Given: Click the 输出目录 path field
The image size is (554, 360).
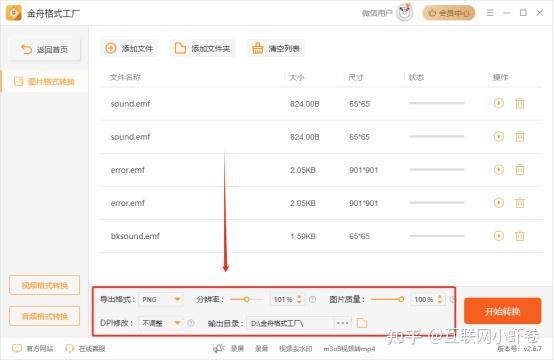Looking at the screenshot, I should coord(290,323).
